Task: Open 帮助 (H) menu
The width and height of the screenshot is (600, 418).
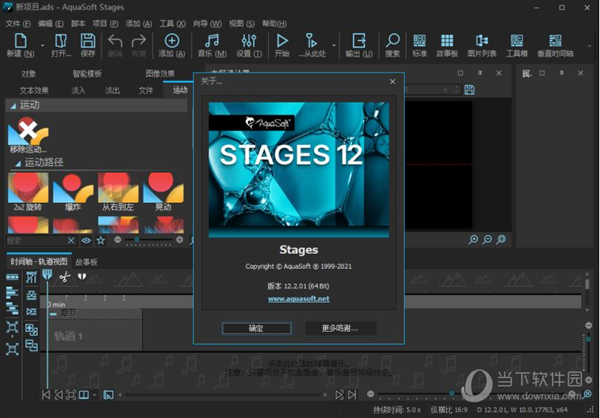Action: click(x=274, y=24)
